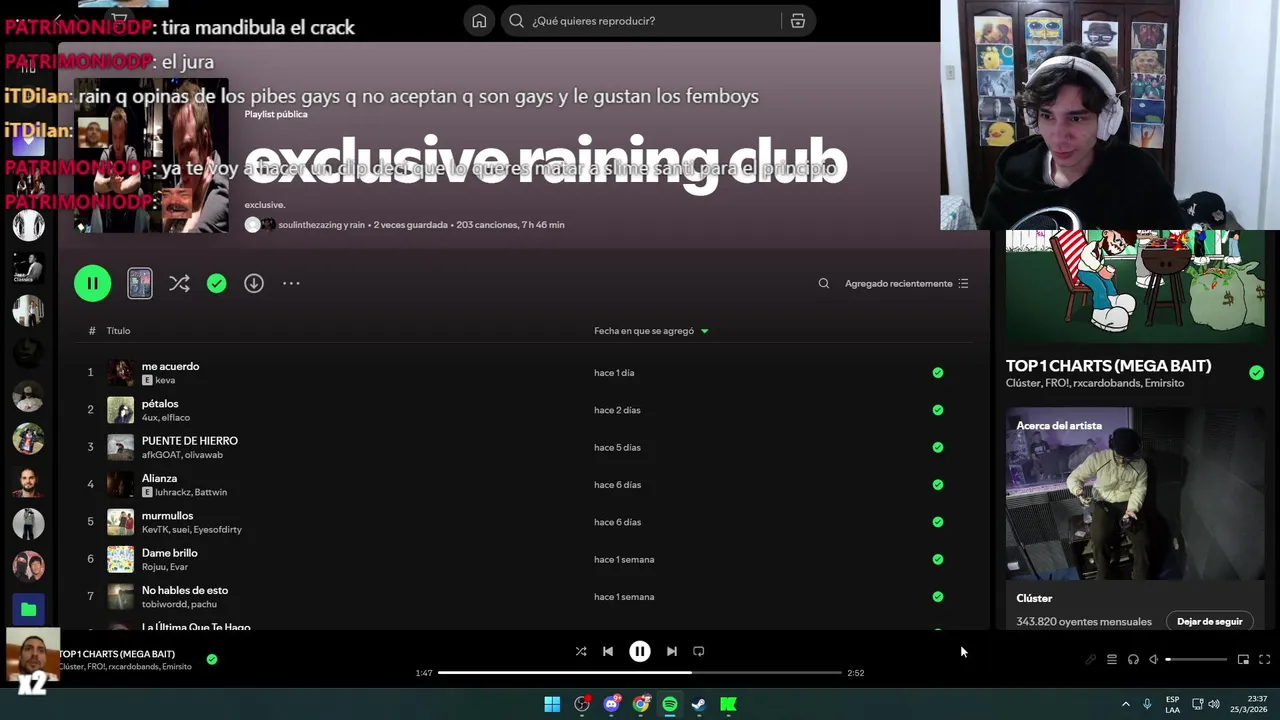Expand the system tray hidden icons chevron
This screenshot has width=1280, height=720.
pyautogui.click(x=1125, y=705)
